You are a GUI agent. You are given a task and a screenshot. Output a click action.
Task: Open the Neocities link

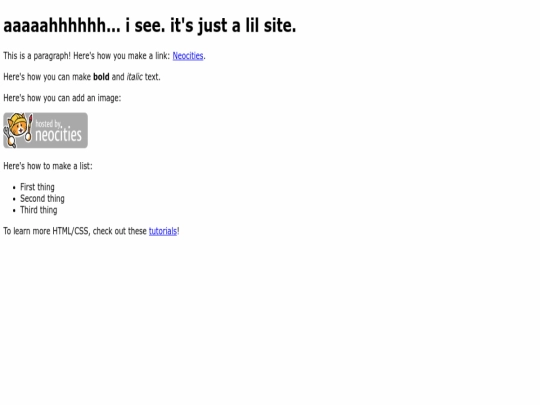click(188, 56)
